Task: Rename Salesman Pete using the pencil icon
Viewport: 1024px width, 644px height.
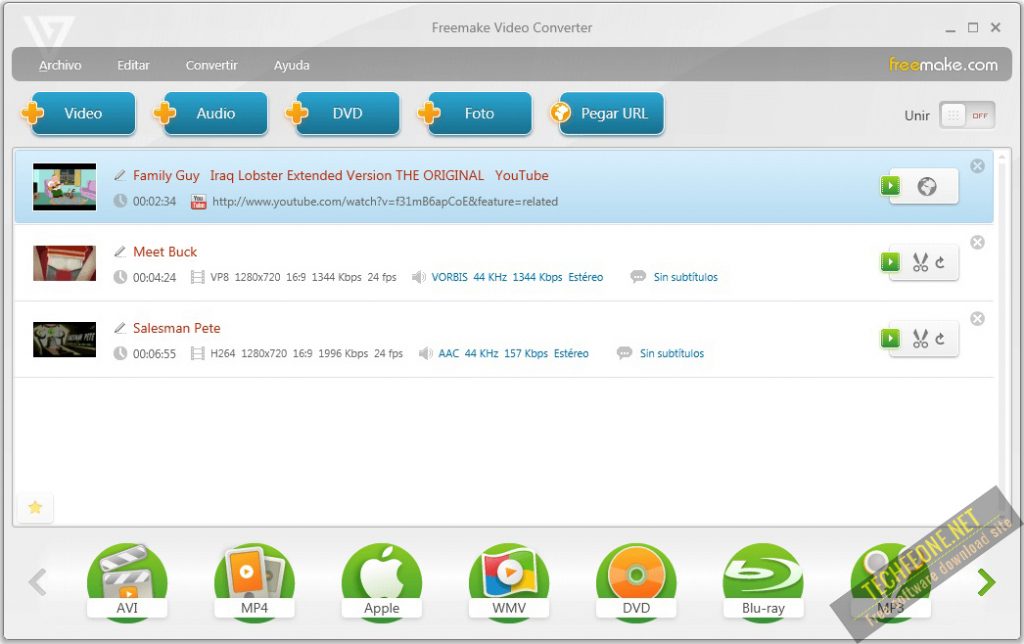Action: [120, 328]
